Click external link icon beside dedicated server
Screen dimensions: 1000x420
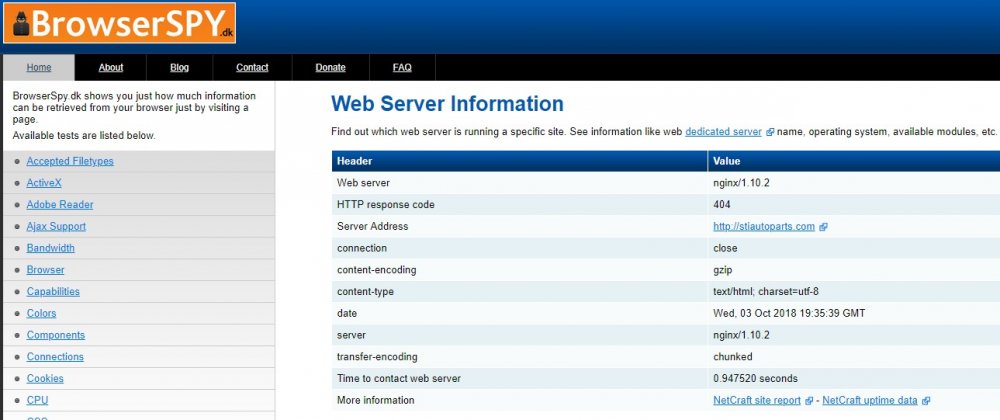(770, 132)
